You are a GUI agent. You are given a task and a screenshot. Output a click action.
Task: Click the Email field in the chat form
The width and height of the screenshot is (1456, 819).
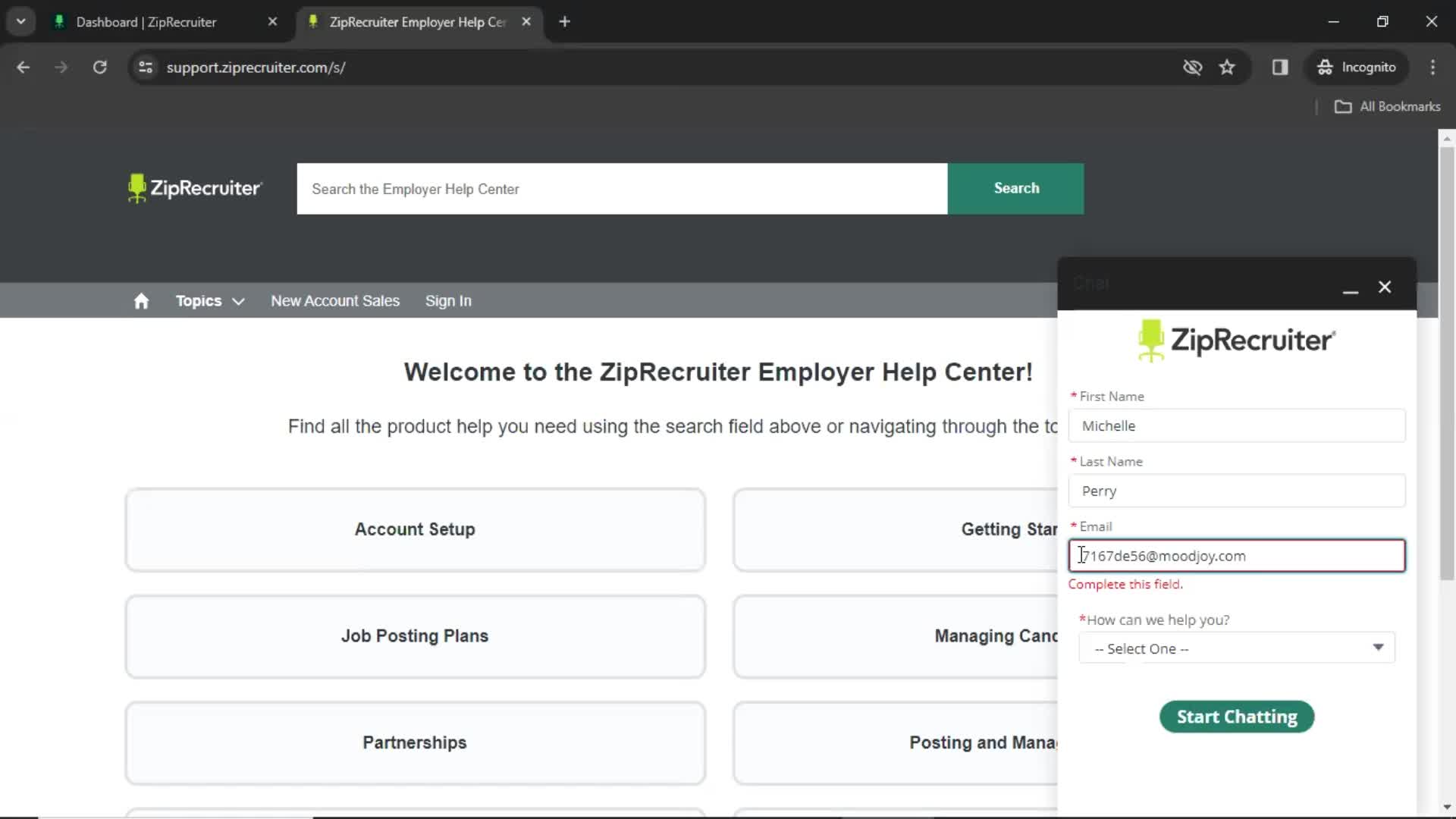point(1236,556)
